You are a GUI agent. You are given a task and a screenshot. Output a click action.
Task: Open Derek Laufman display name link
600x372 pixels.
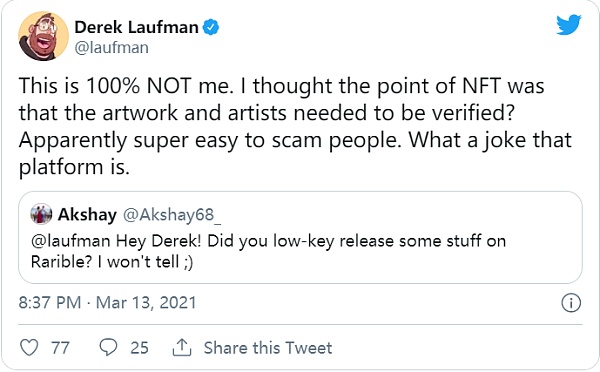point(136,27)
